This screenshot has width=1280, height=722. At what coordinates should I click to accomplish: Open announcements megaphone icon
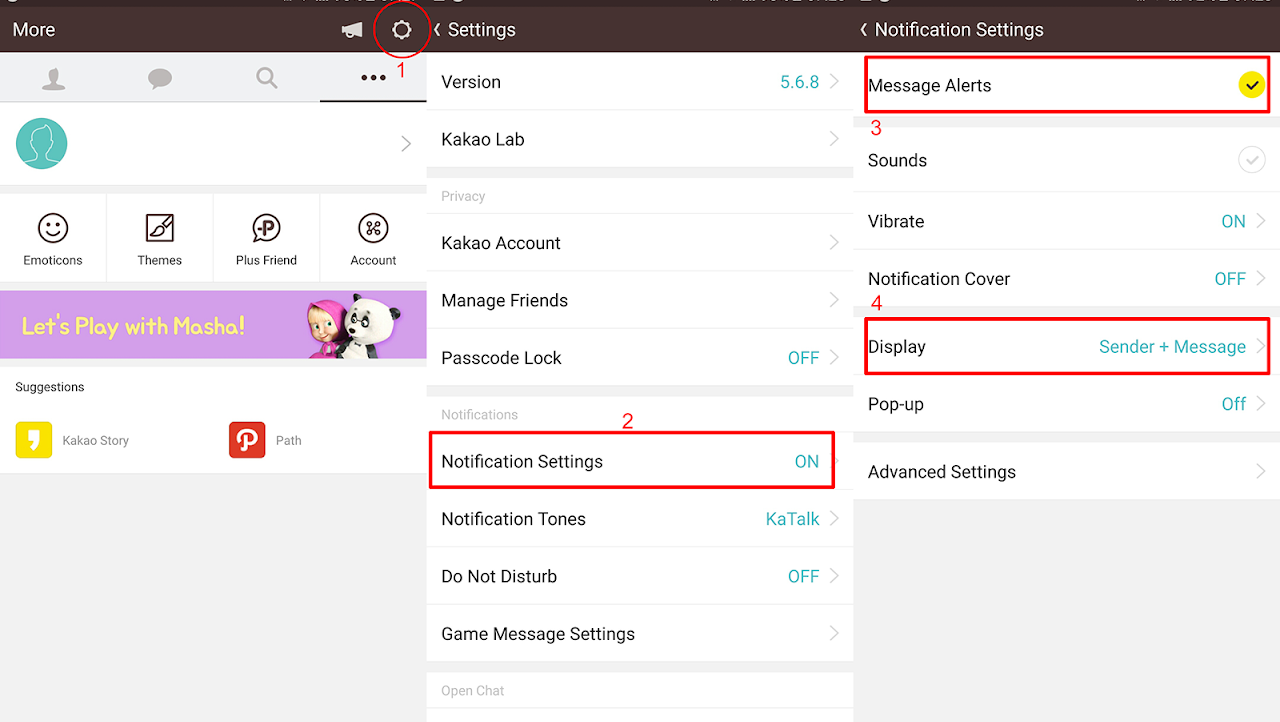(x=352, y=30)
